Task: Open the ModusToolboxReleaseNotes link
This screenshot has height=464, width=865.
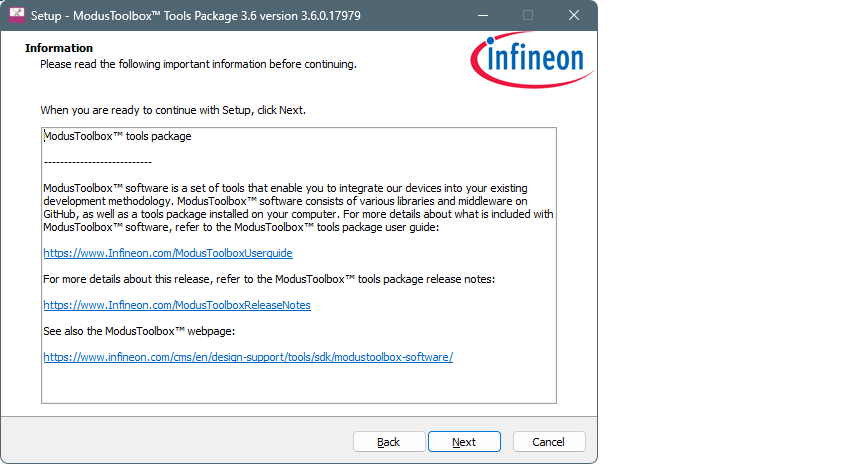Action: [177, 305]
